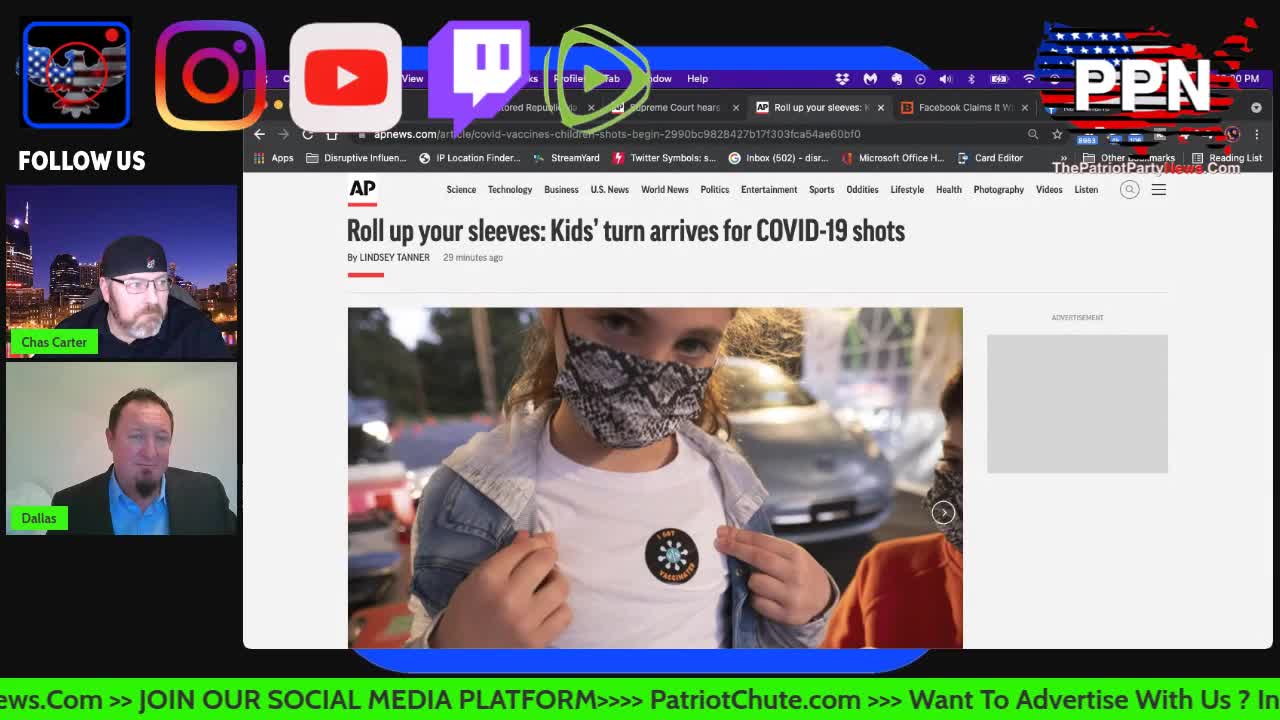Image resolution: width=1280 pixels, height=720 pixels.
Task: Open the View menu in the menu bar
Action: pos(412,79)
